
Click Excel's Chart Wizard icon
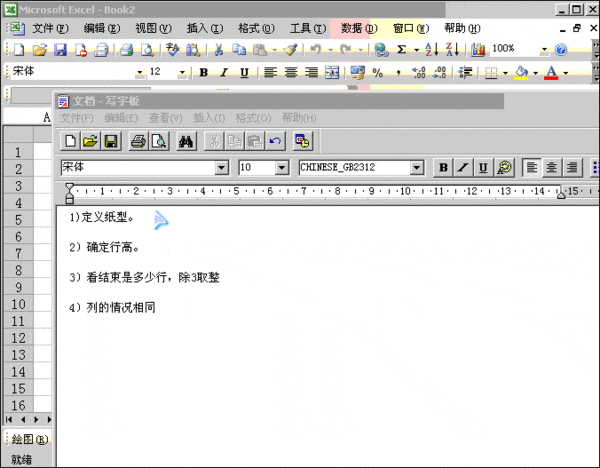tap(478, 49)
